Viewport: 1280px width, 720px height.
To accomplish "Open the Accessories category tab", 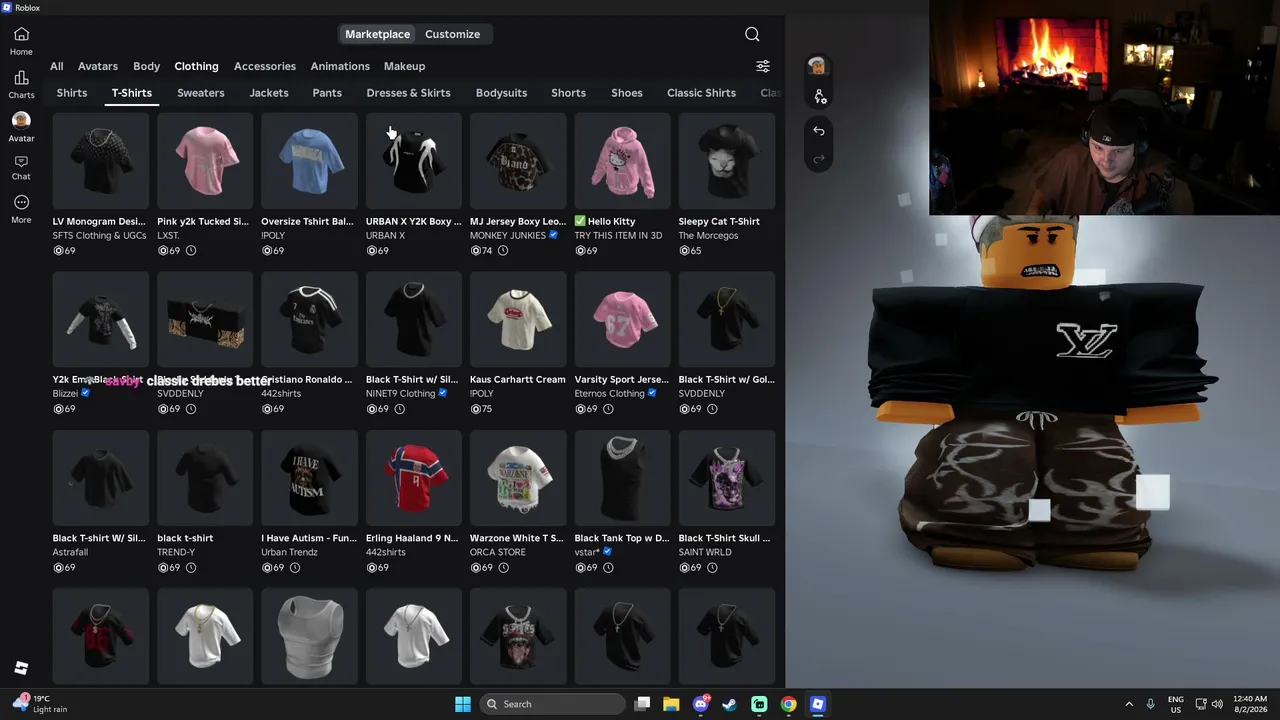I will (265, 66).
